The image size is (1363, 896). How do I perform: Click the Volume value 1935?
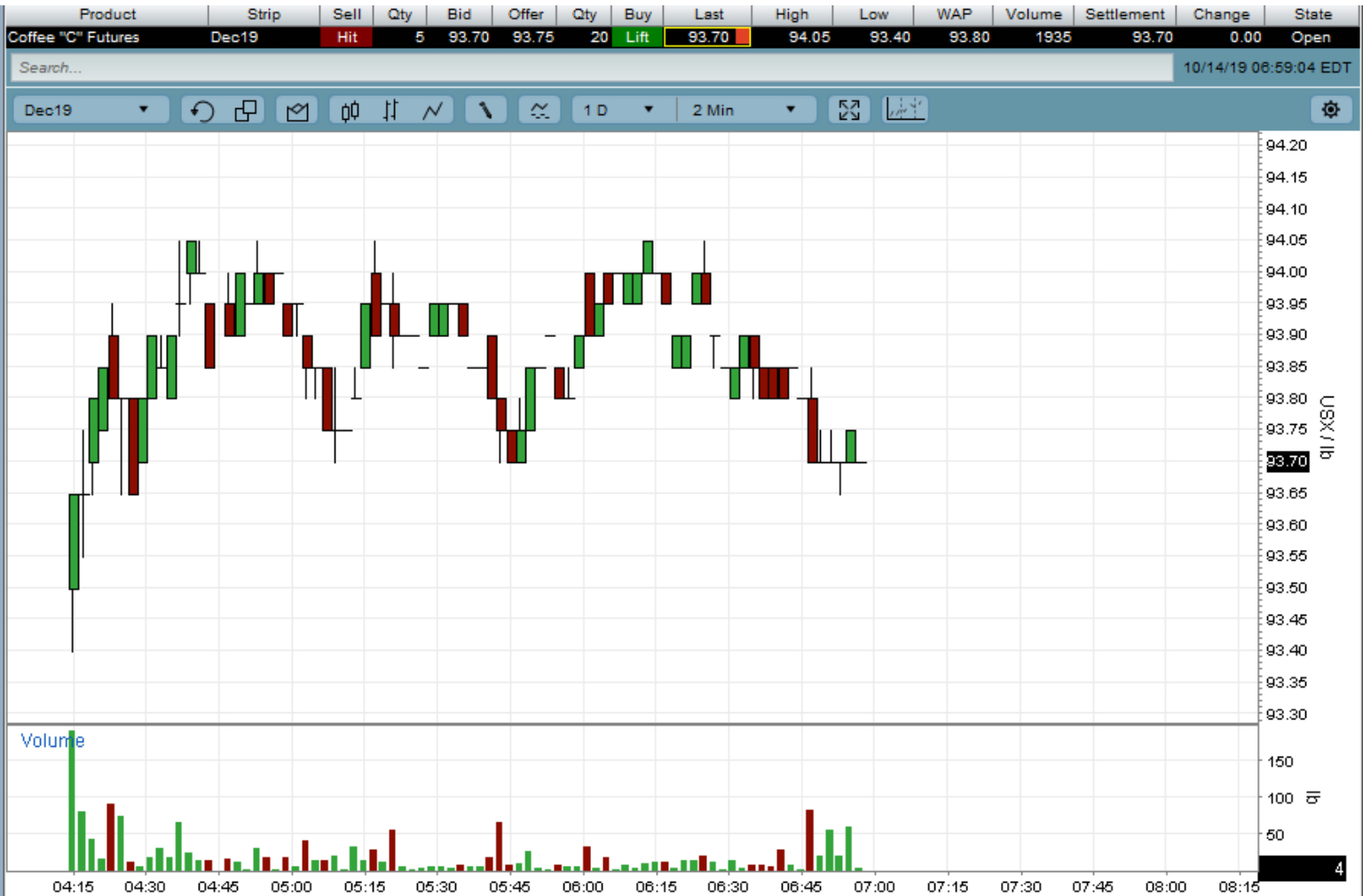tap(1053, 37)
